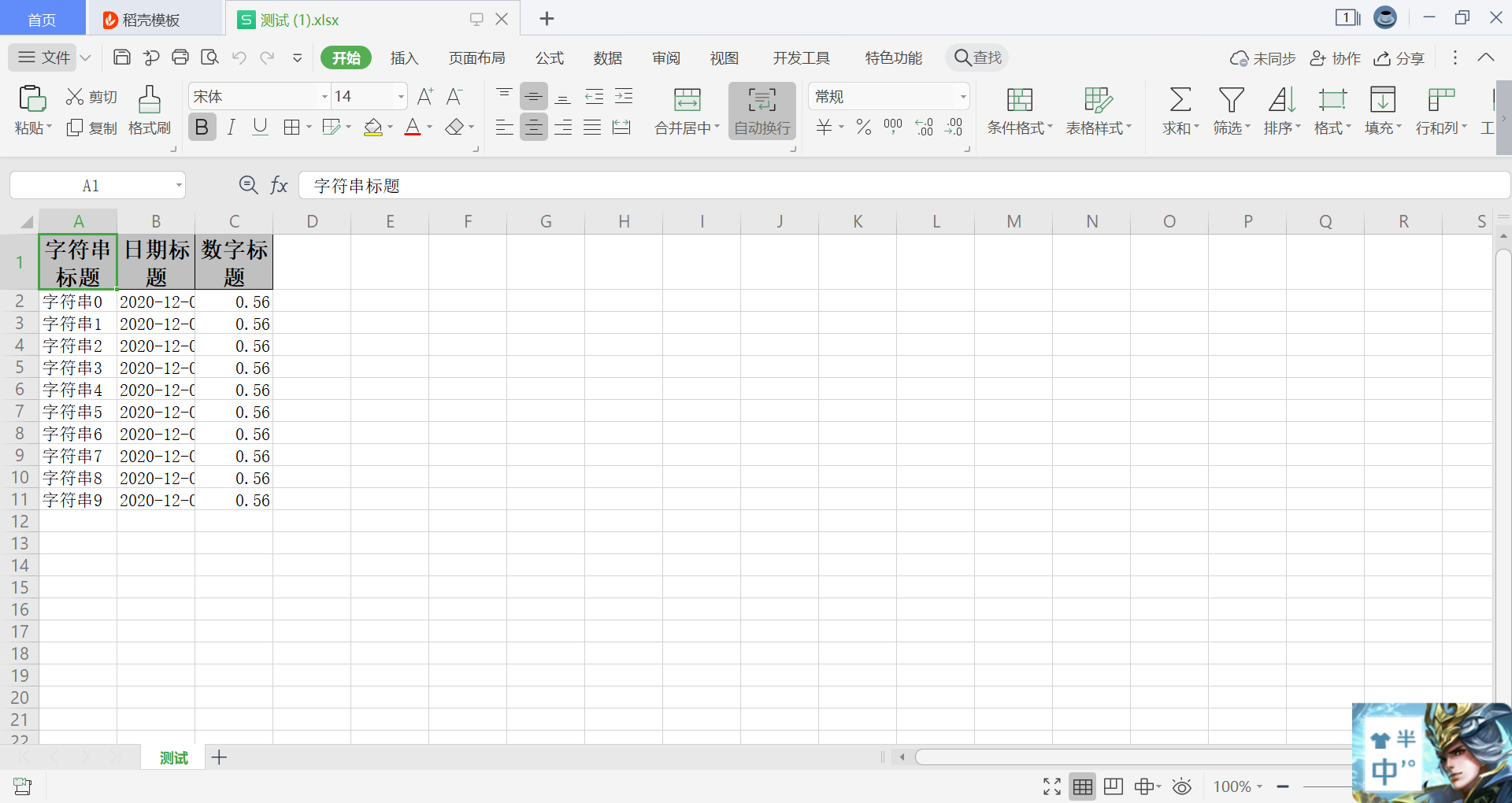
Task: Toggle bold formatting off
Action: tap(202, 127)
